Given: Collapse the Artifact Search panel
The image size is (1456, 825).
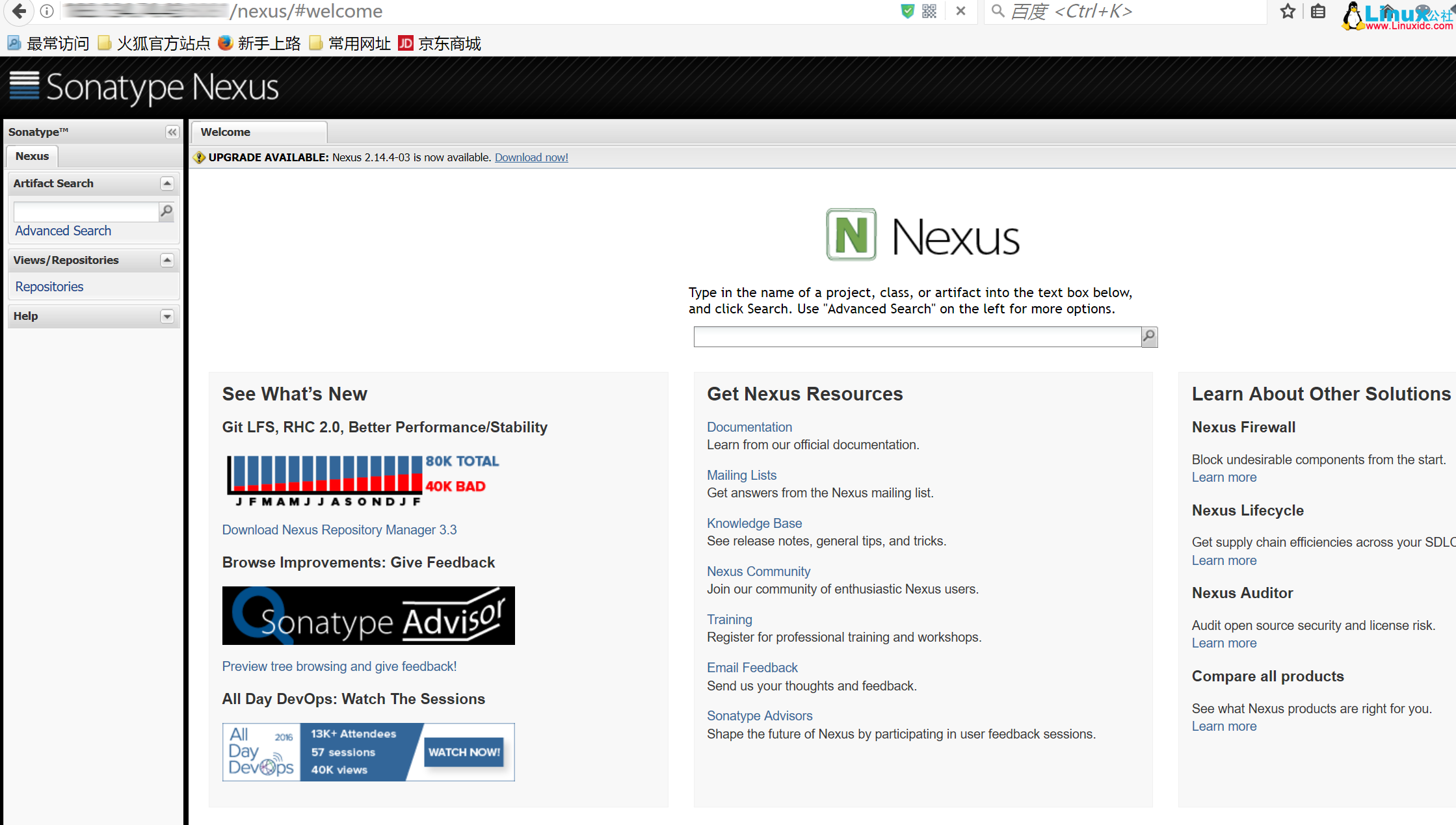Looking at the screenshot, I should 167,183.
